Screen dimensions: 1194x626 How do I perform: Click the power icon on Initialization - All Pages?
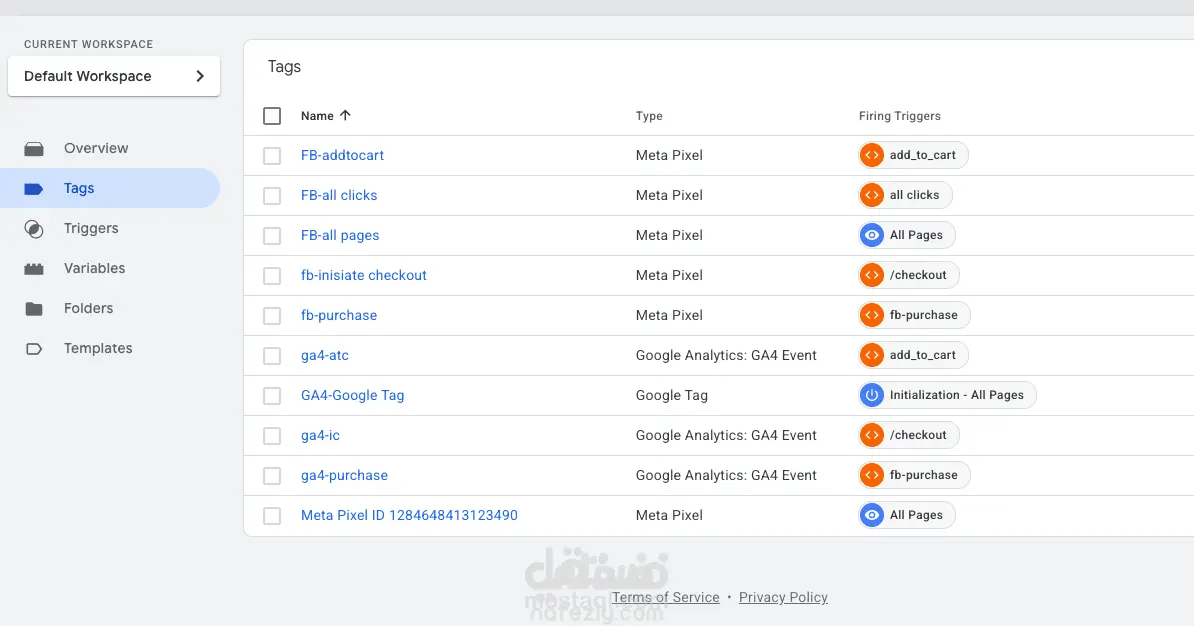coord(872,395)
